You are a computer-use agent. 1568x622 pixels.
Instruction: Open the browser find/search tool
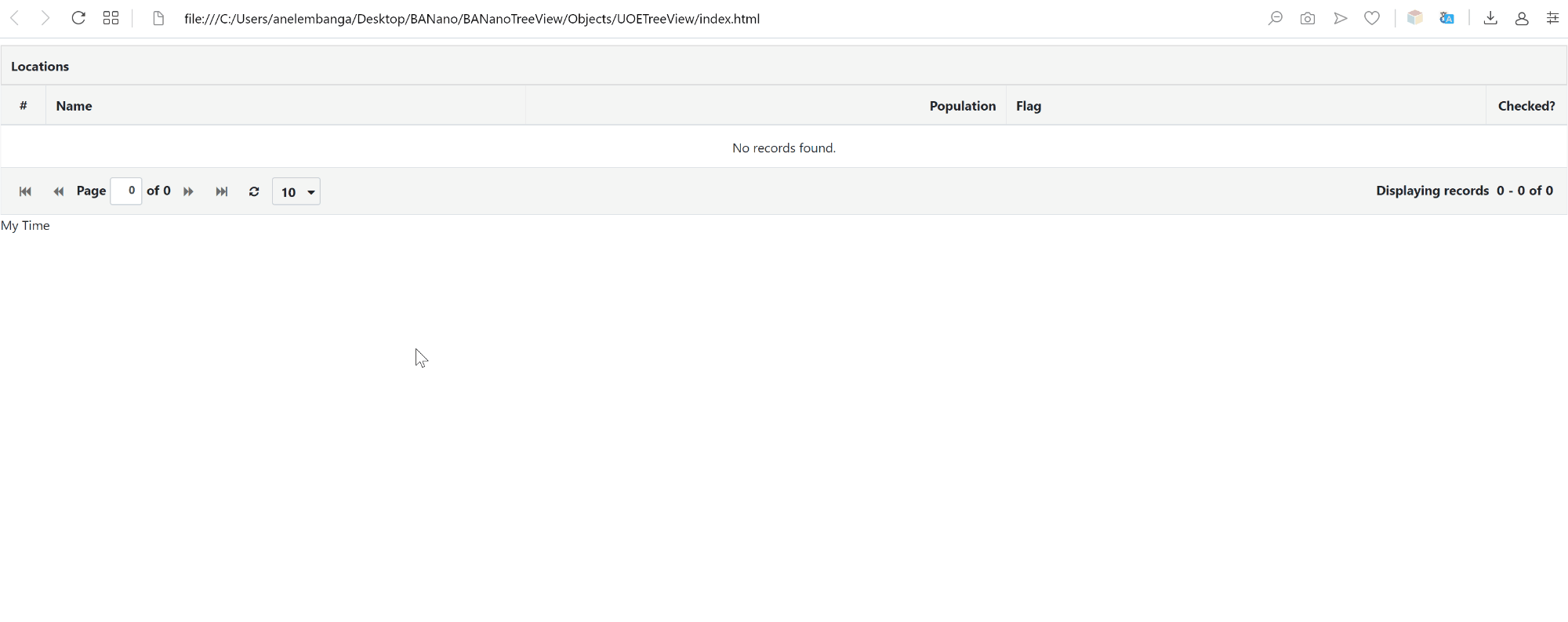pos(1276,18)
